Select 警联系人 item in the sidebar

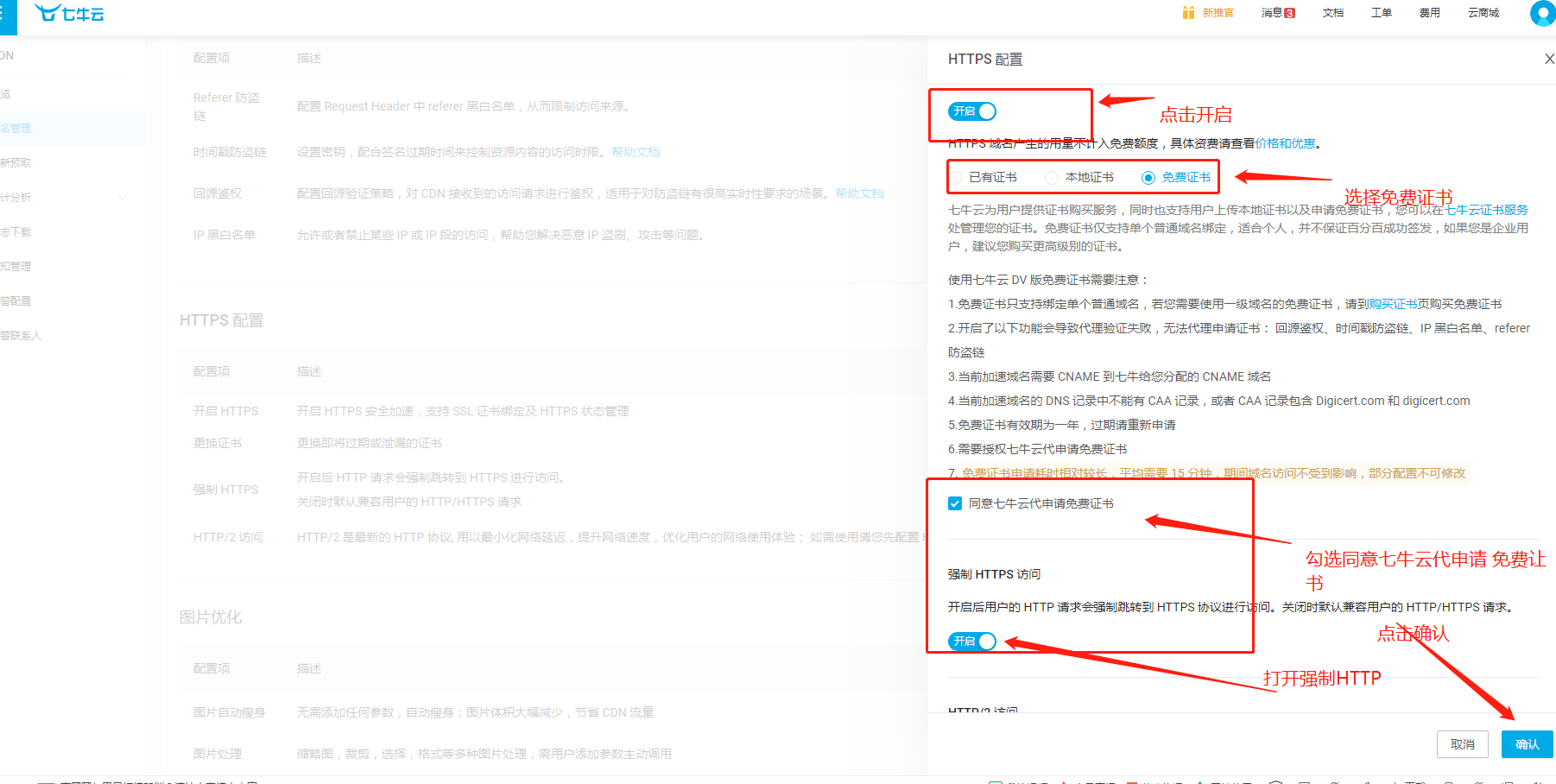pos(21,335)
